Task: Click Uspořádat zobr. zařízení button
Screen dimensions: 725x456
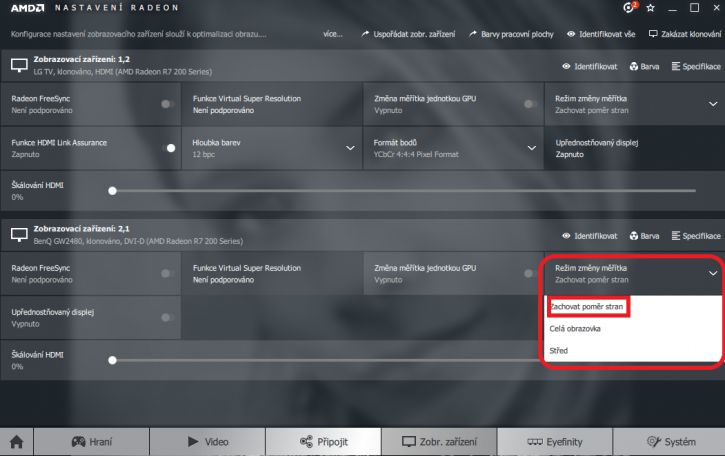Action: pos(408,34)
